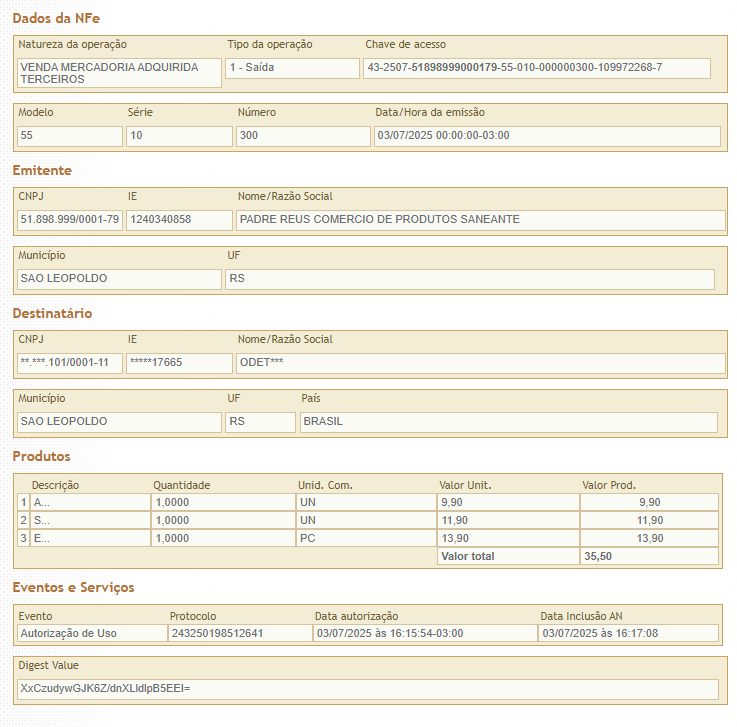Click the Valor Prod. column header
This screenshot has height=727, width=737.
[609, 485]
